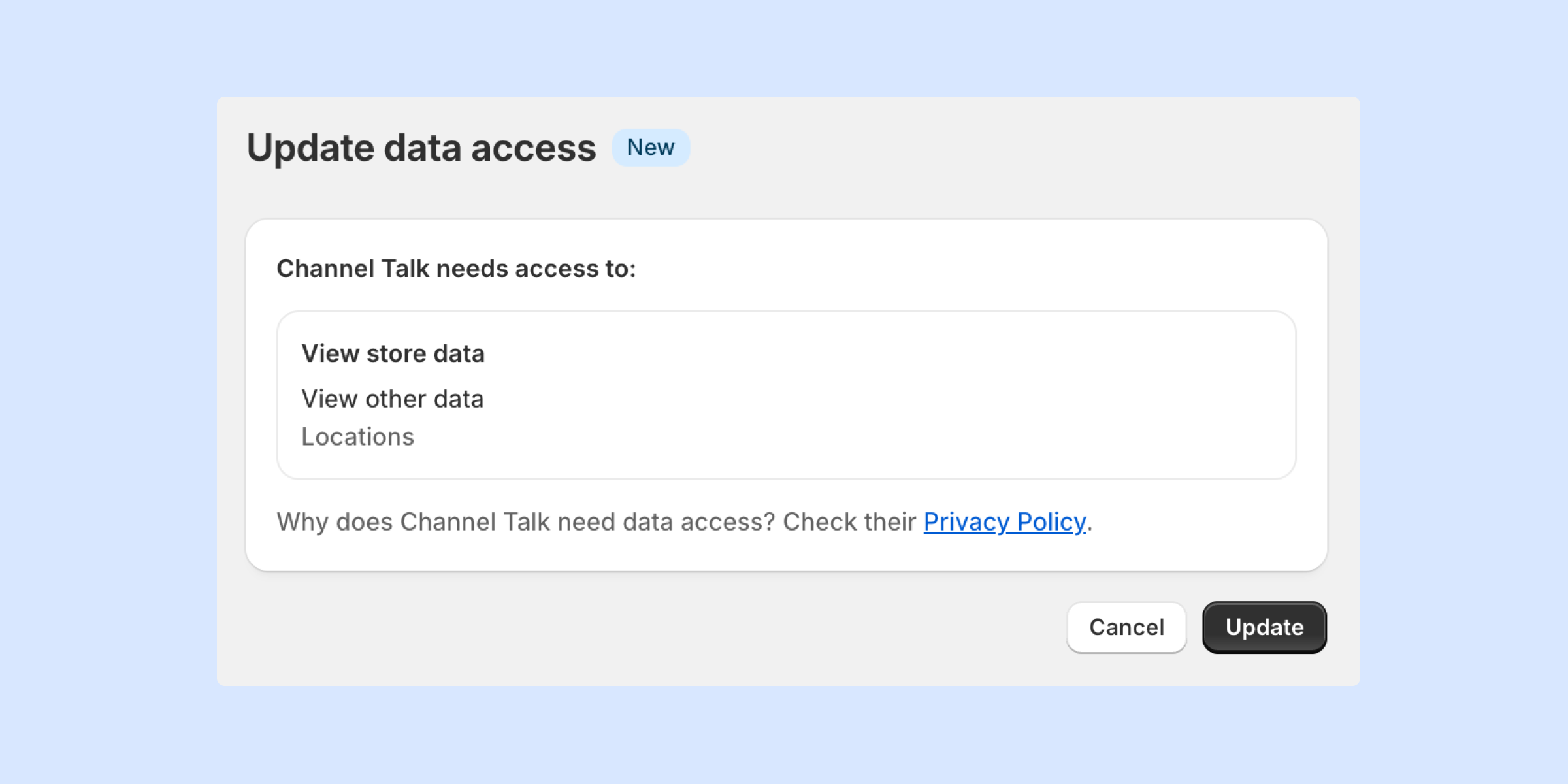1568x784 pixels.
Task: Click gray dialog area left of Cancel
Action: [653, 627]
